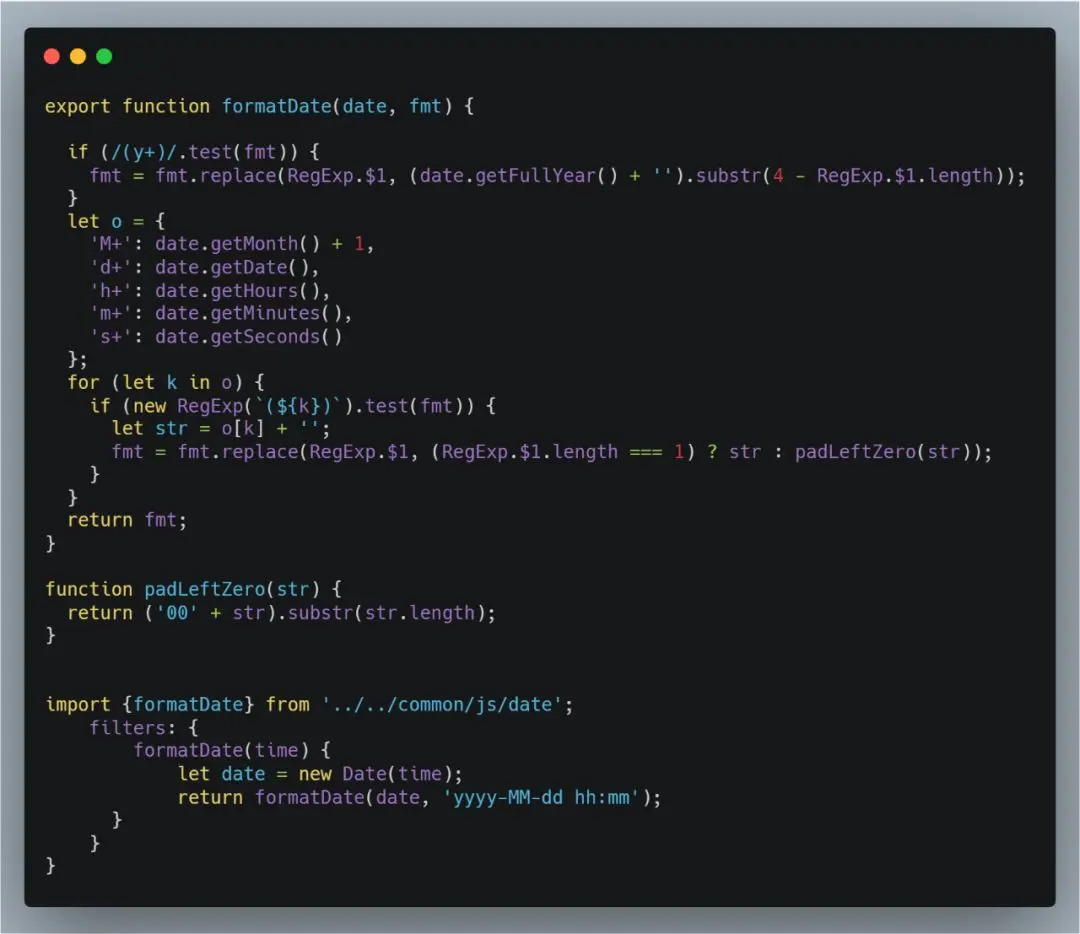Click the 'h+' object key

111,291
